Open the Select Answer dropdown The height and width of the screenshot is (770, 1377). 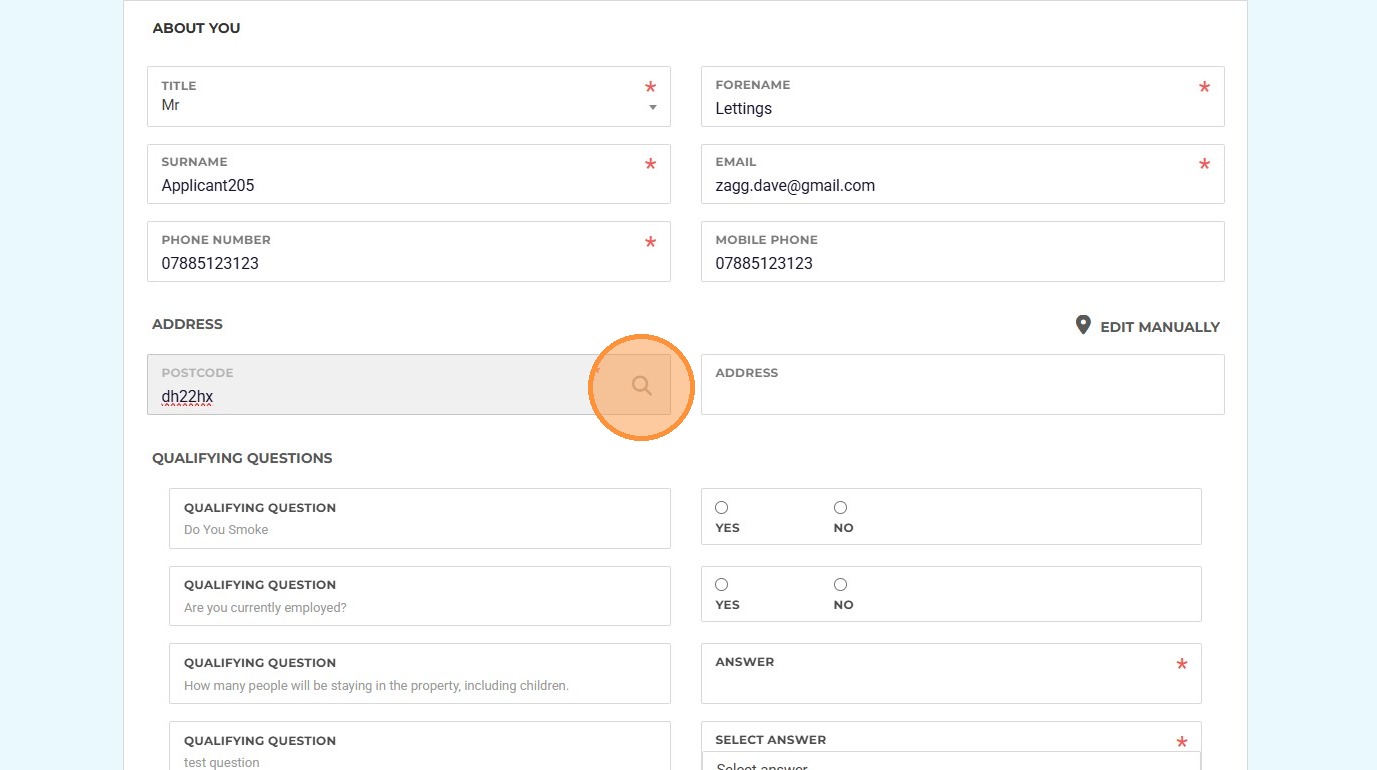(x=950, y=762)
